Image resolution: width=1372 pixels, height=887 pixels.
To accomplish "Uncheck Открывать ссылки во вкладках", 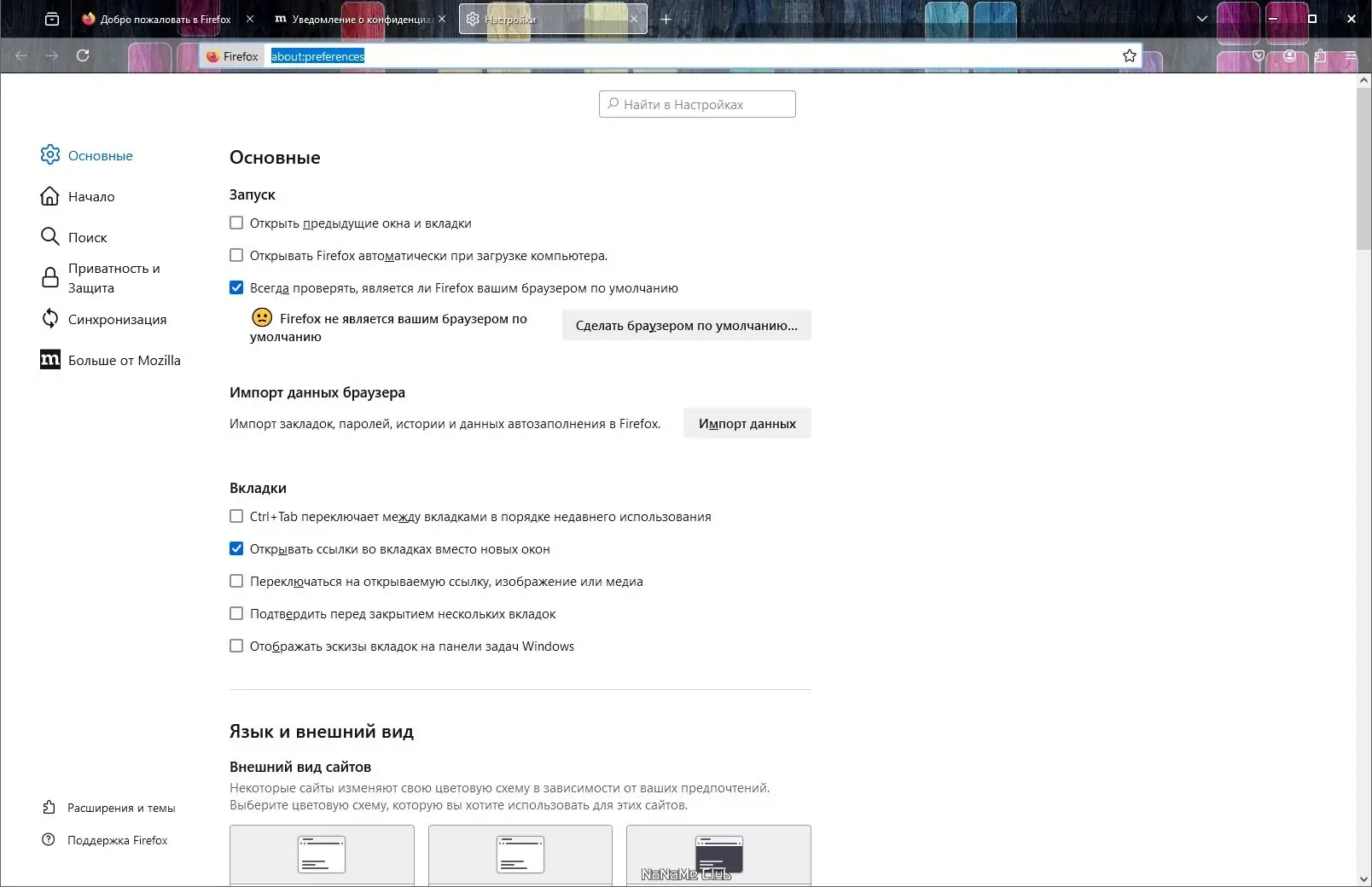I will [x=236, y=548].
